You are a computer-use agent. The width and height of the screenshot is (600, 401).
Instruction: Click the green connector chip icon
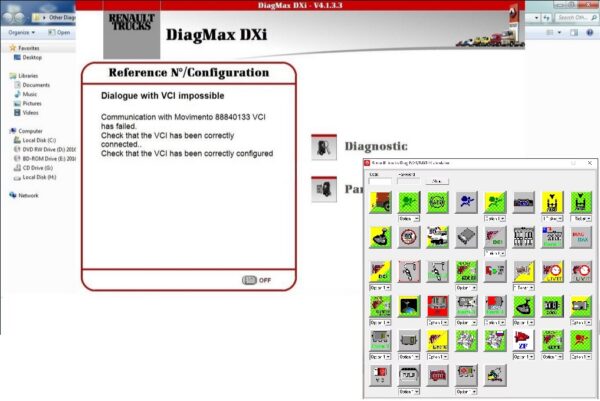[552, 306]
